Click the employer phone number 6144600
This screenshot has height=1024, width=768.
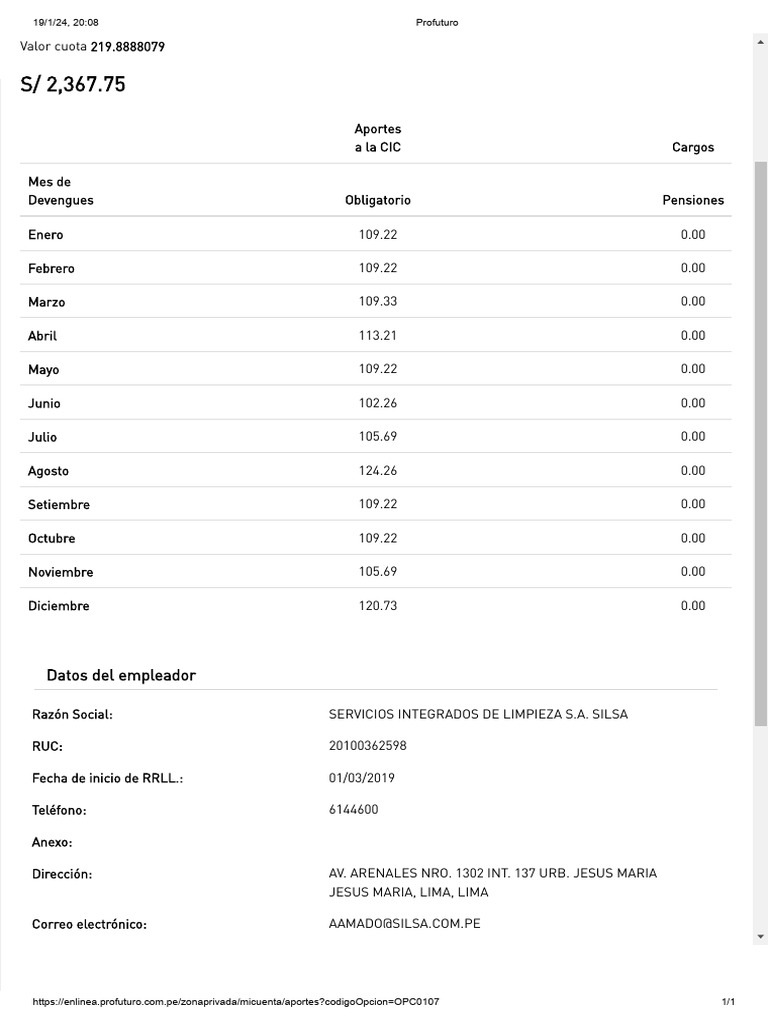coord(353,809)
